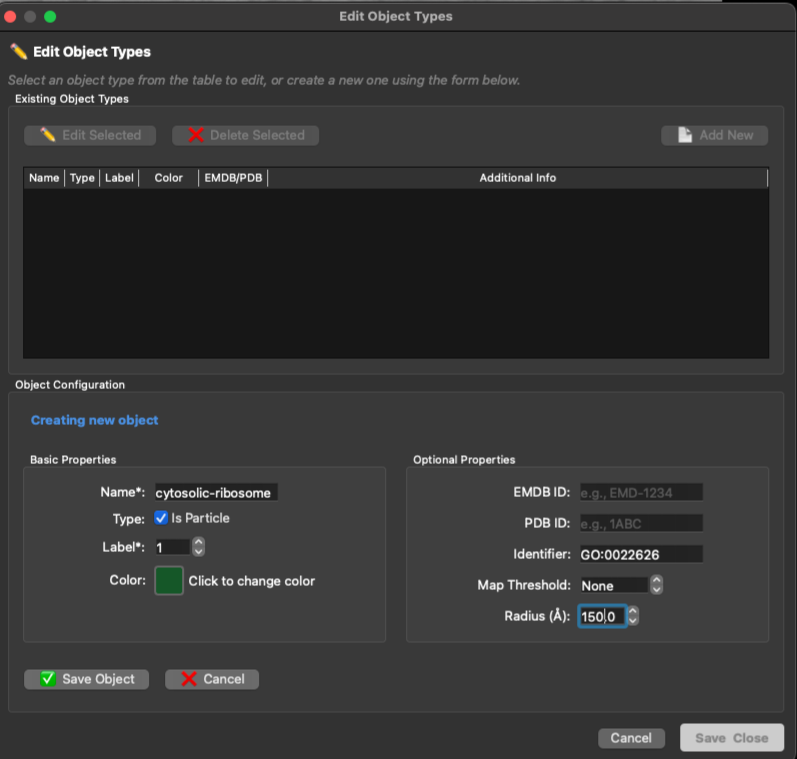Click the EMDB ID input field

640,492
